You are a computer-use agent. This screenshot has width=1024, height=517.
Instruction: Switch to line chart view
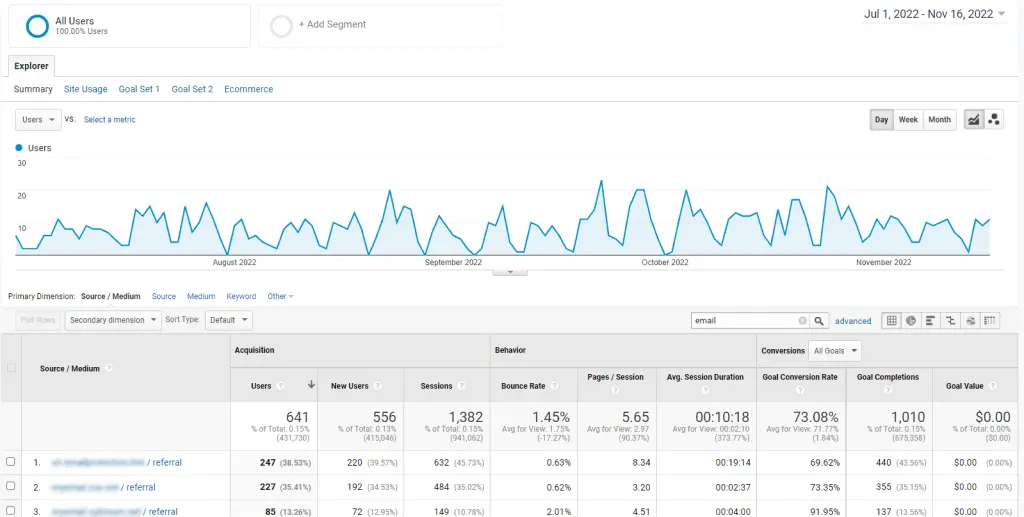click(974, 119)
